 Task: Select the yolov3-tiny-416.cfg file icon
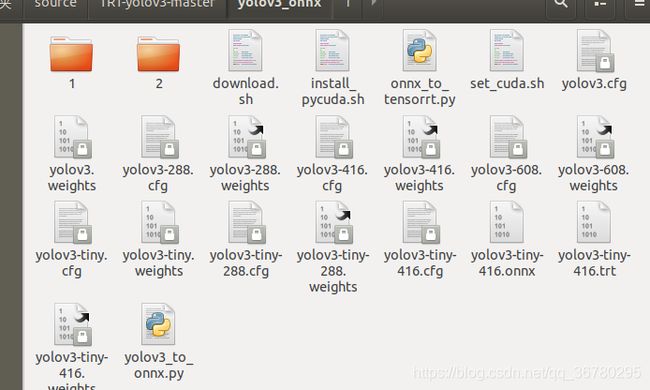421,223
